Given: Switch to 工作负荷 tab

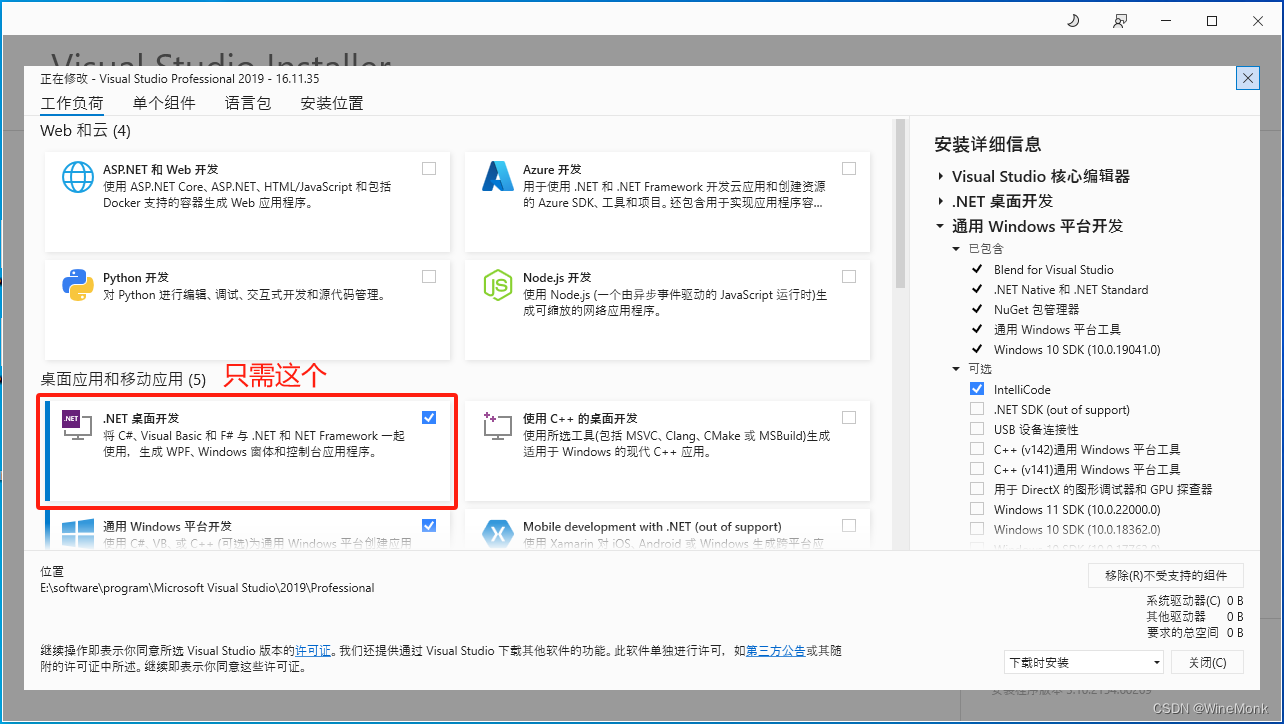Looking at the screenshot, I should [x=72, y=103].
